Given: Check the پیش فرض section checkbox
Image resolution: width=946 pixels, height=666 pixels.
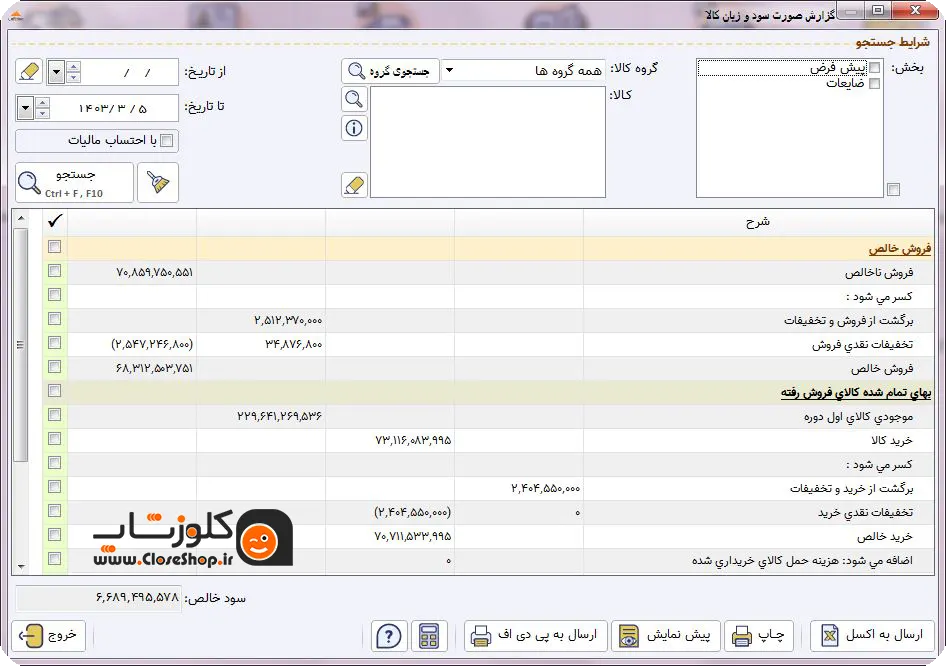Looking at the screenshot, I should (874, 67).
